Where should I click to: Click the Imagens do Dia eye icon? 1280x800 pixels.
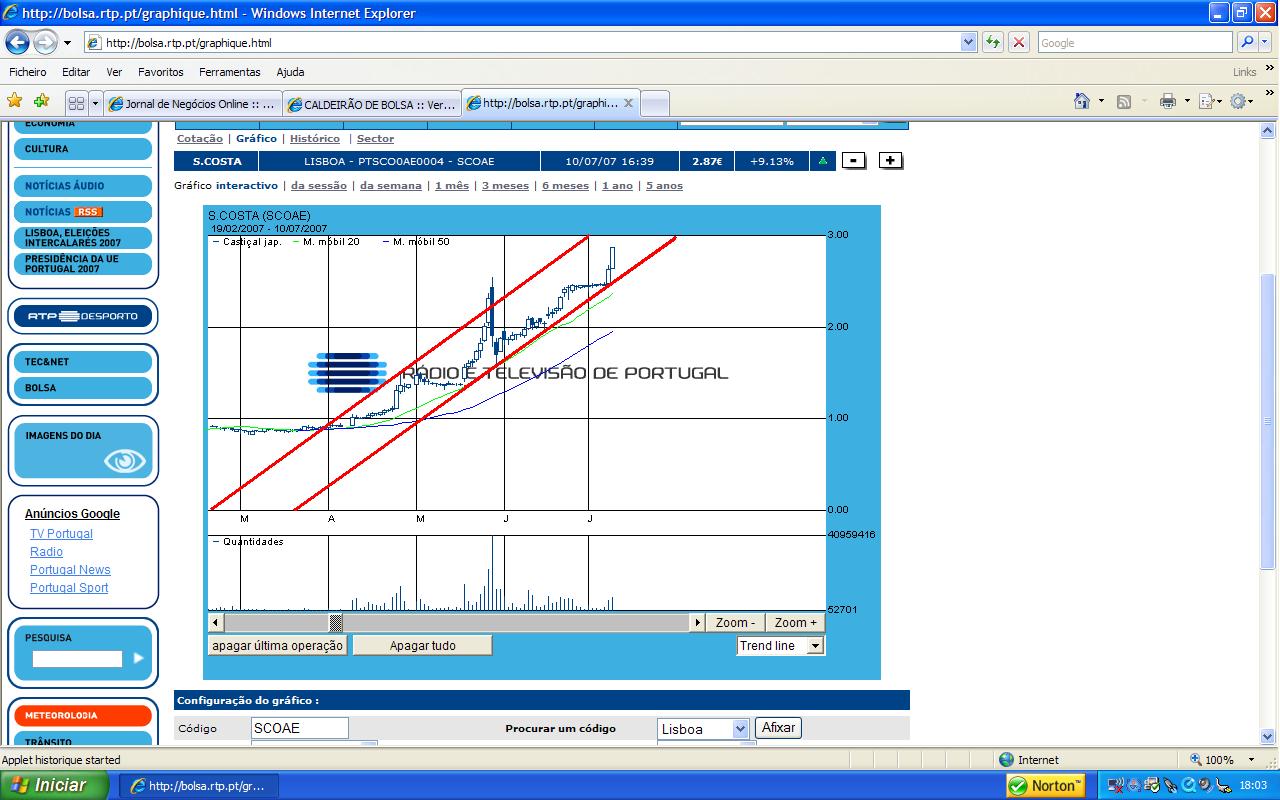pos(125,460)
